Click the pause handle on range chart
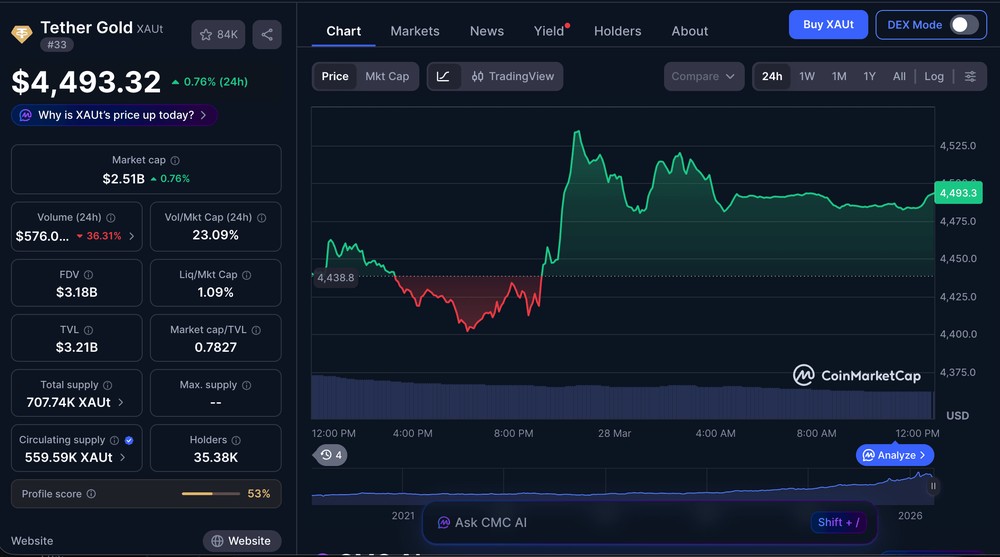 [933, 486]
